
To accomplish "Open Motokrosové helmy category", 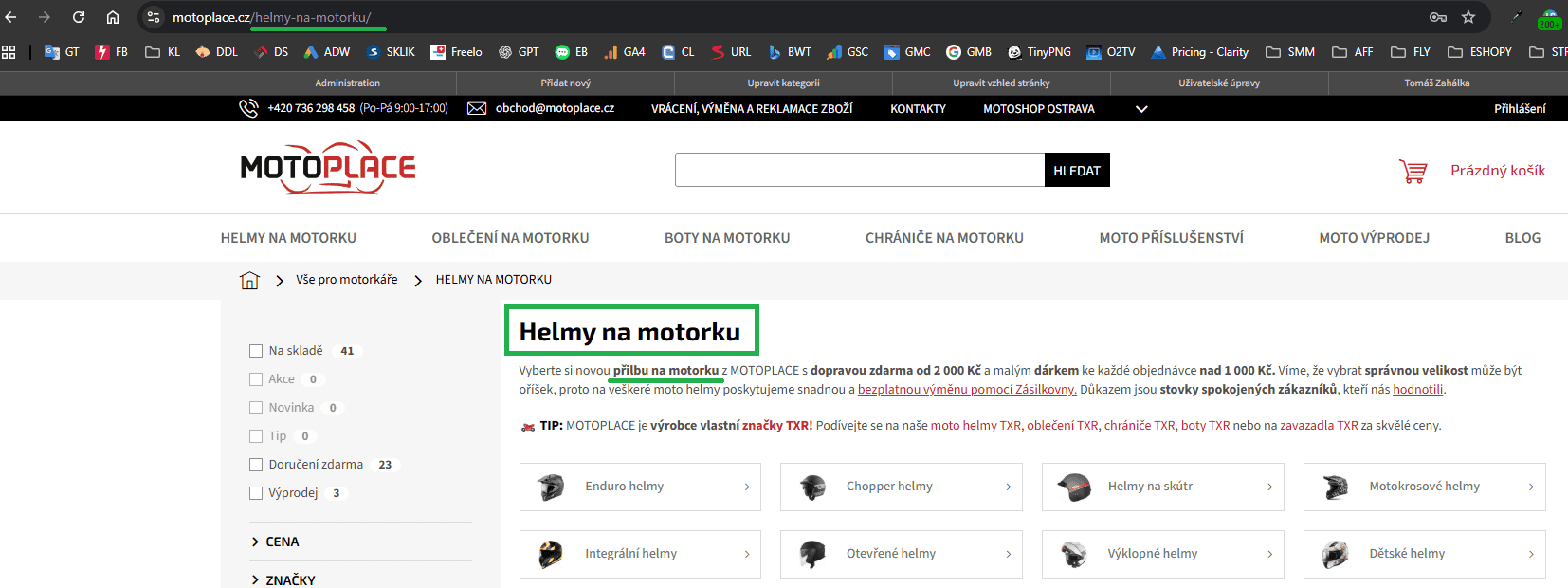I will 1425,487.
